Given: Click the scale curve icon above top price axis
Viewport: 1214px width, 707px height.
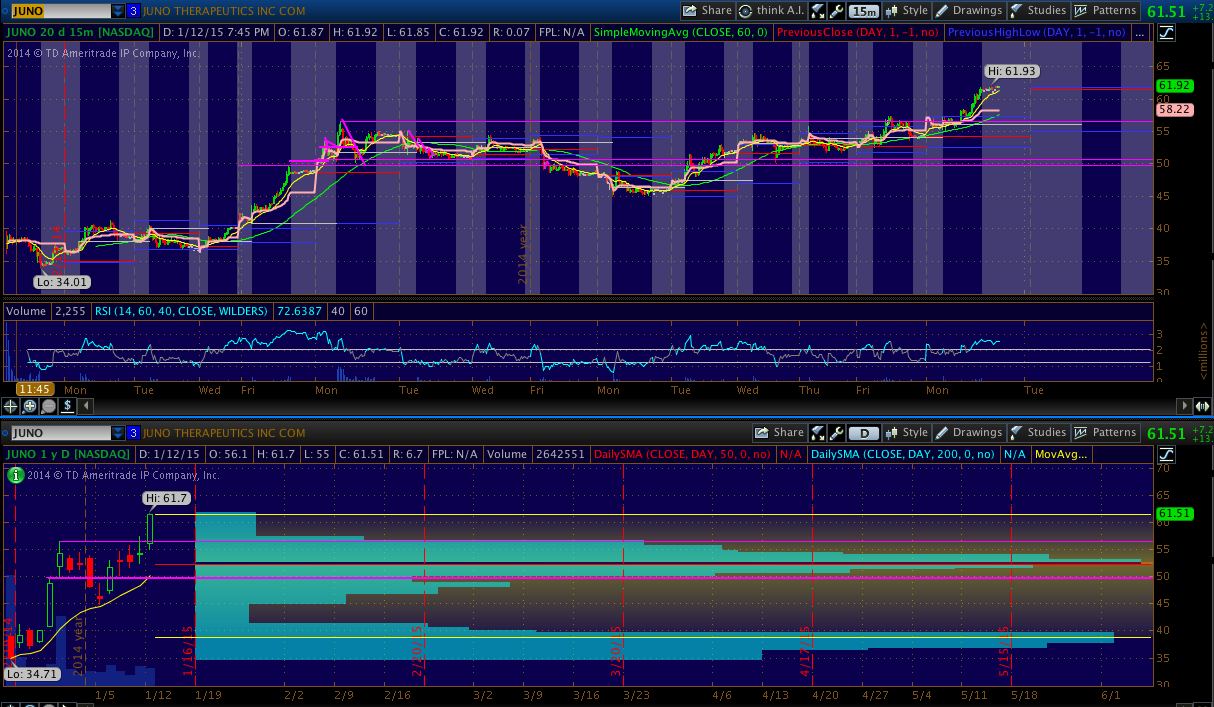Looking at the screenshot, I should tap(1167, 32).
